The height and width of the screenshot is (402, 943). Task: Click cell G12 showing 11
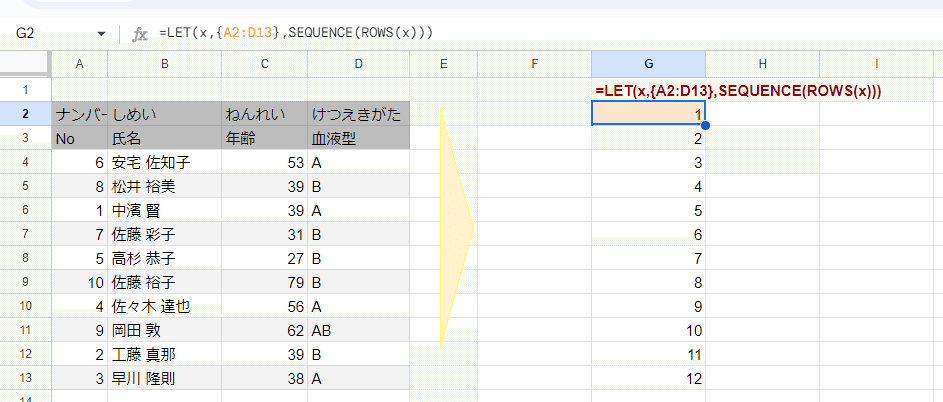pyautogui.click(x=648, y=354)
